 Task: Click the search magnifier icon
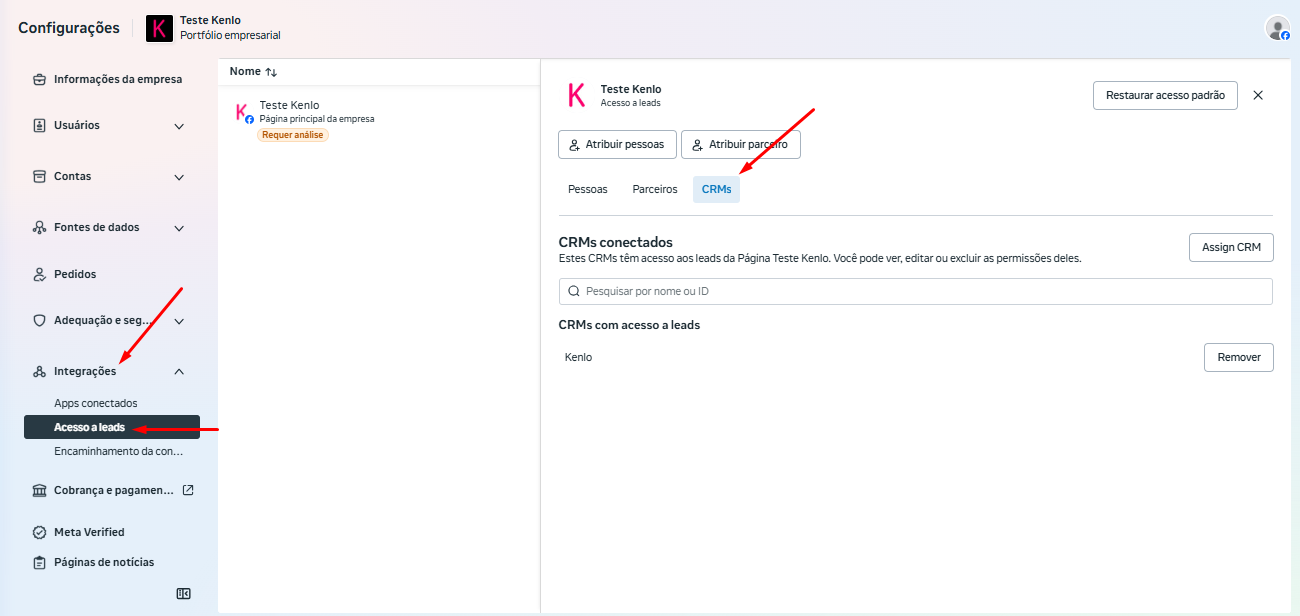point(574,291)
